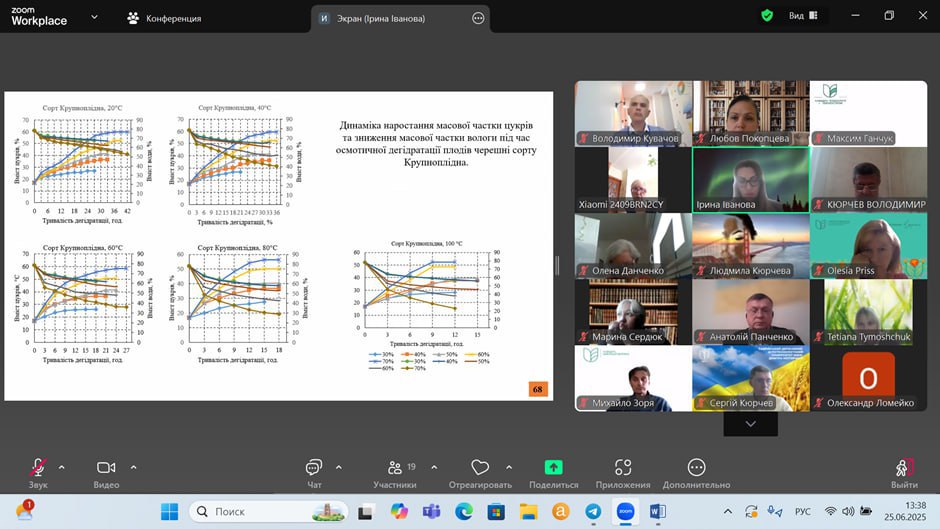Screen dimensions: 940x529
Task: Open options ellipsis on the Экран tab
Action: 478,18
